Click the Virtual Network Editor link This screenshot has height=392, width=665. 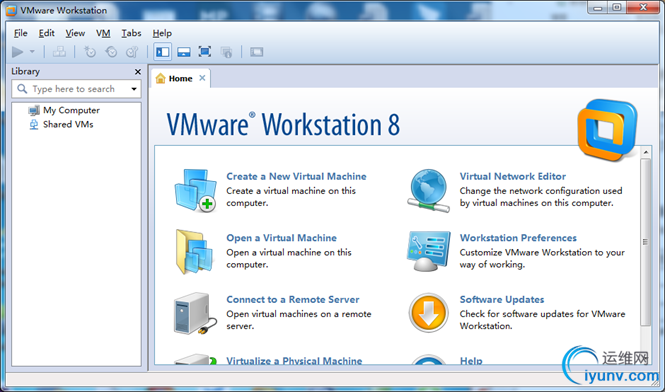tap(513, 176)
